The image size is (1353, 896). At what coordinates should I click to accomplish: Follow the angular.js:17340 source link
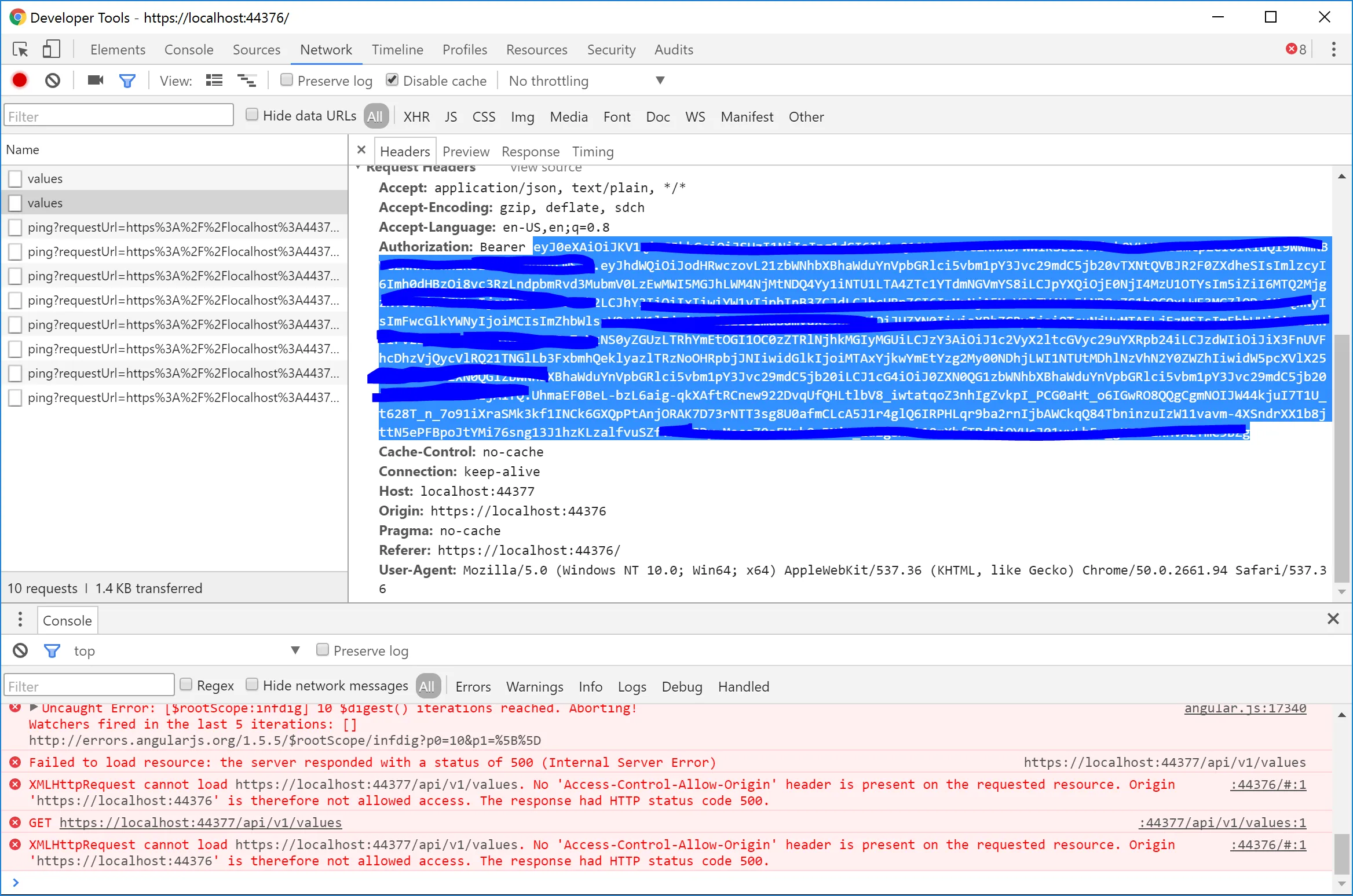[x=1245, y=708]
